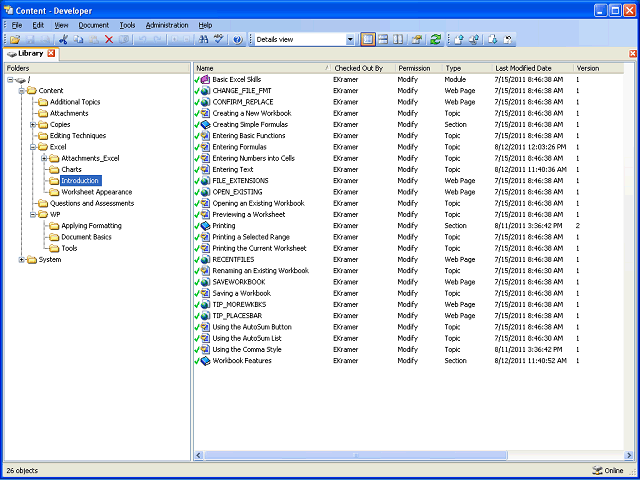Image resolution: width=640 pixels, height=480 pixels.
Task: Close the pane using the red X below the toolbar's right end
Action: point(633,54)
